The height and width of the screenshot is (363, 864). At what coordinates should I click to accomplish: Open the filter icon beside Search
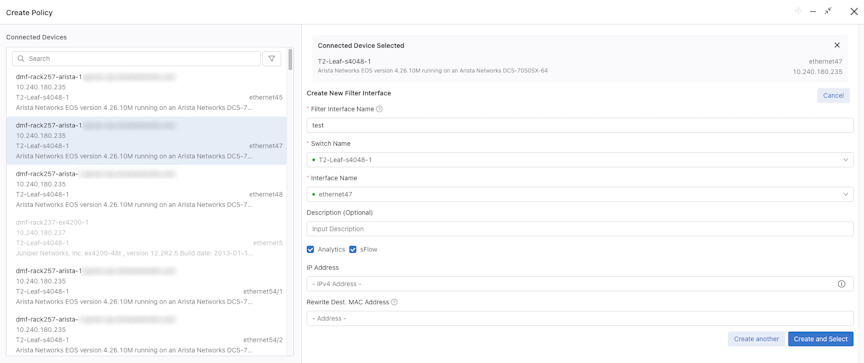(272, 58)
